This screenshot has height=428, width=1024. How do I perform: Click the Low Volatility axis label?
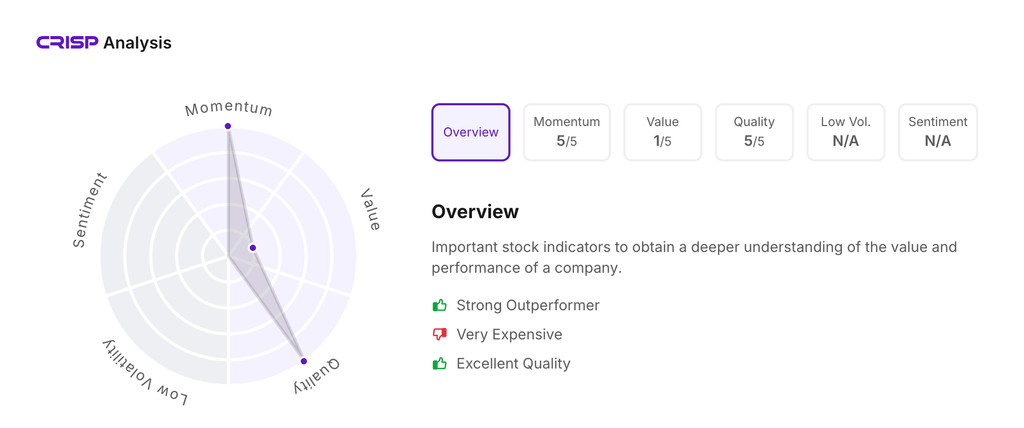145,372
